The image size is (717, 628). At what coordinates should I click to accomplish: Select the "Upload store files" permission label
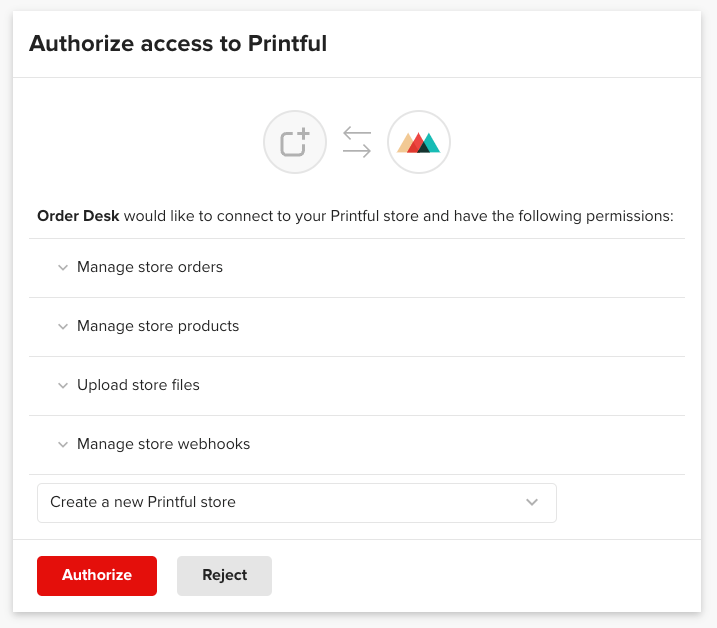[x=138, y=386]
